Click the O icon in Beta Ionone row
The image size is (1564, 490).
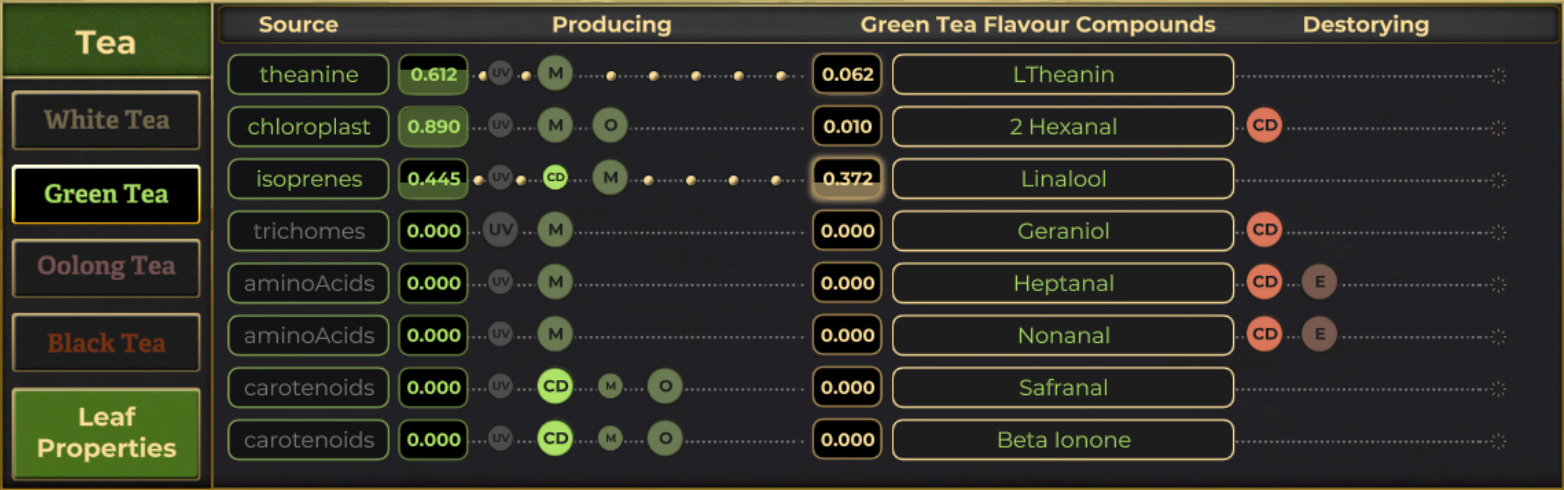[664, 439]
